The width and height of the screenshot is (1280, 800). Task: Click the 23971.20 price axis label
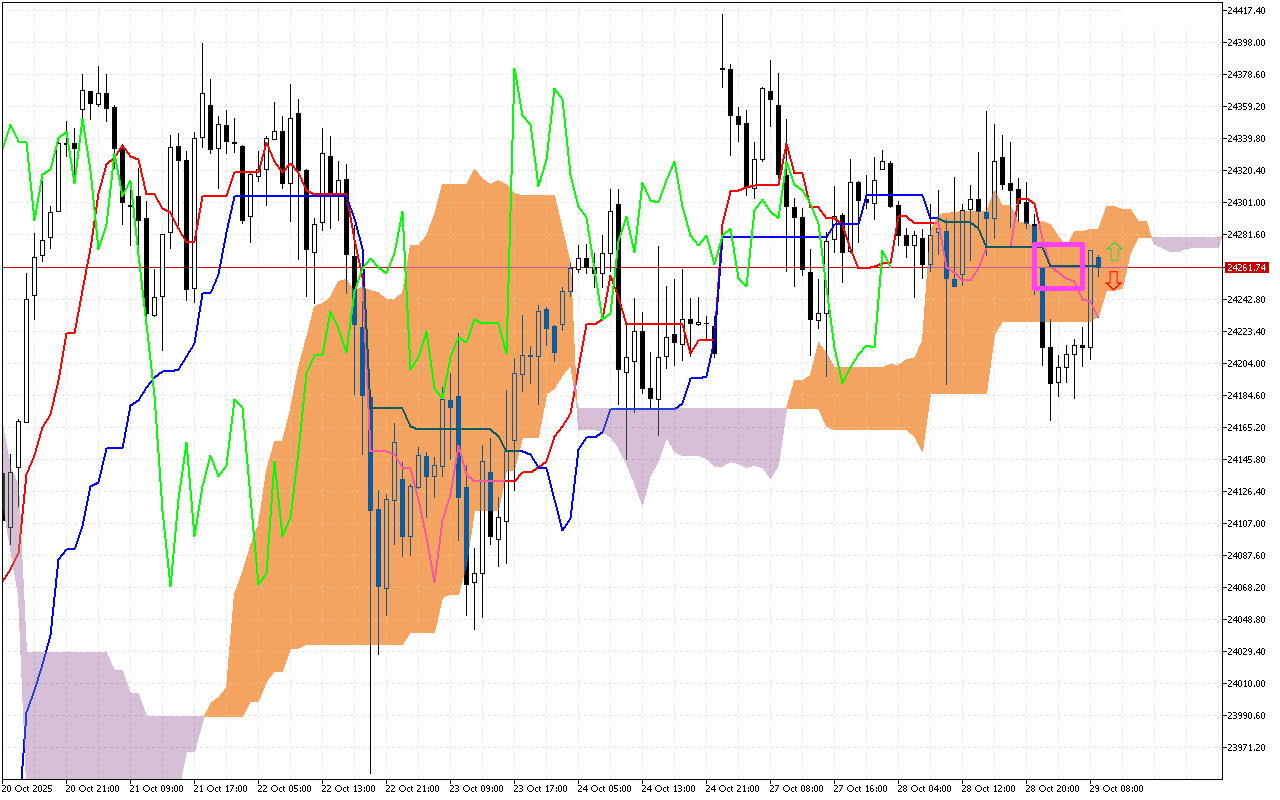(x=1249, y=748)
